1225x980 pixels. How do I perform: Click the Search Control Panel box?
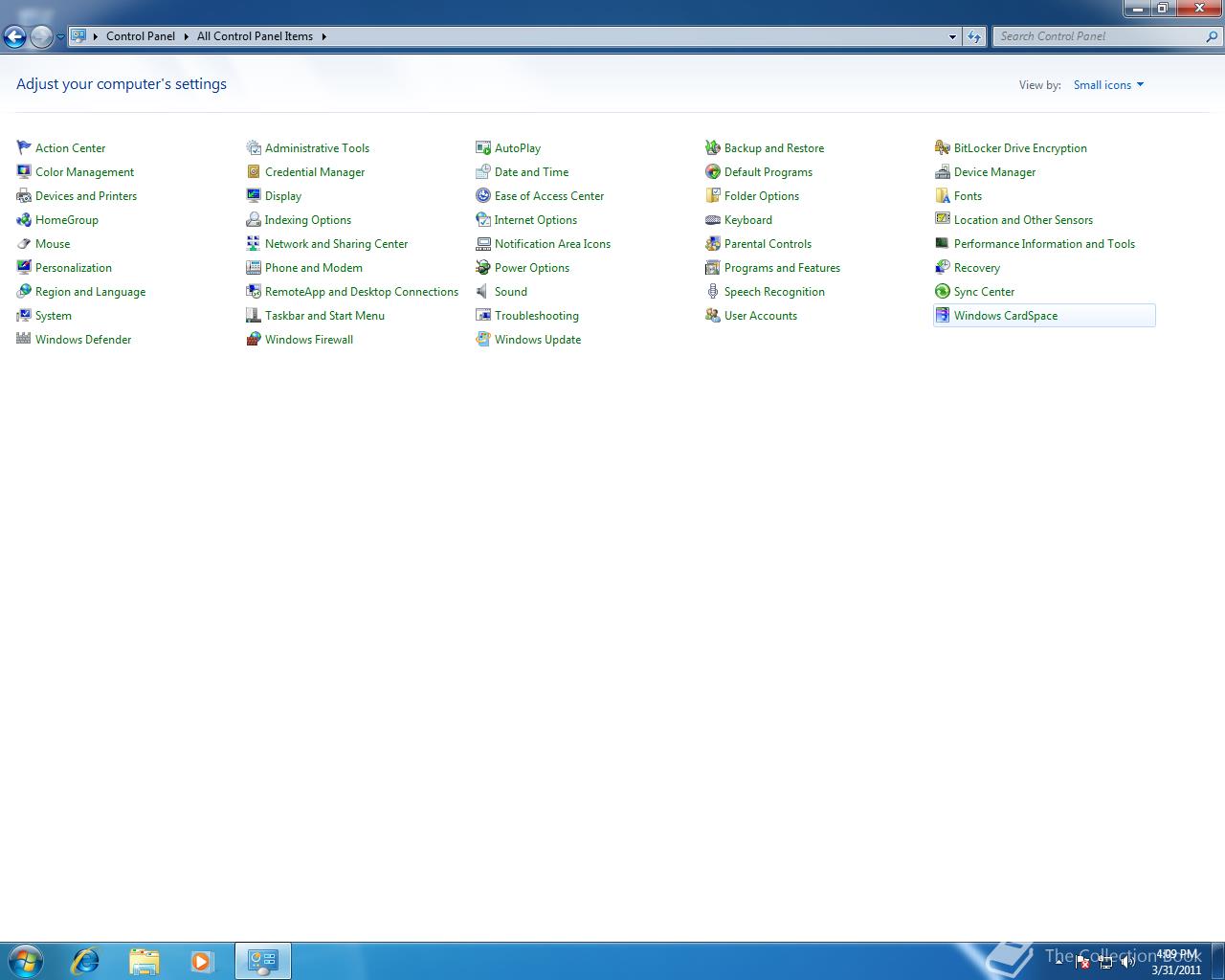click(1101, 35)
